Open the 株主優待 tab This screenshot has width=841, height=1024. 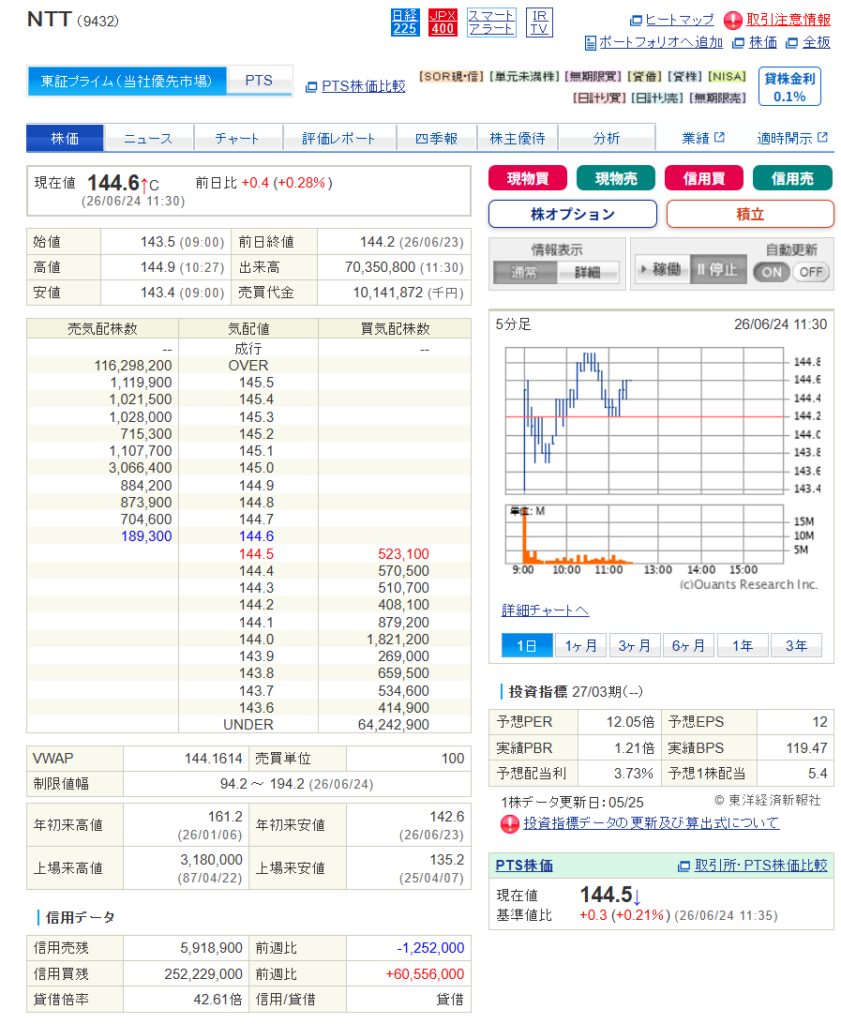tap(517, 138)
